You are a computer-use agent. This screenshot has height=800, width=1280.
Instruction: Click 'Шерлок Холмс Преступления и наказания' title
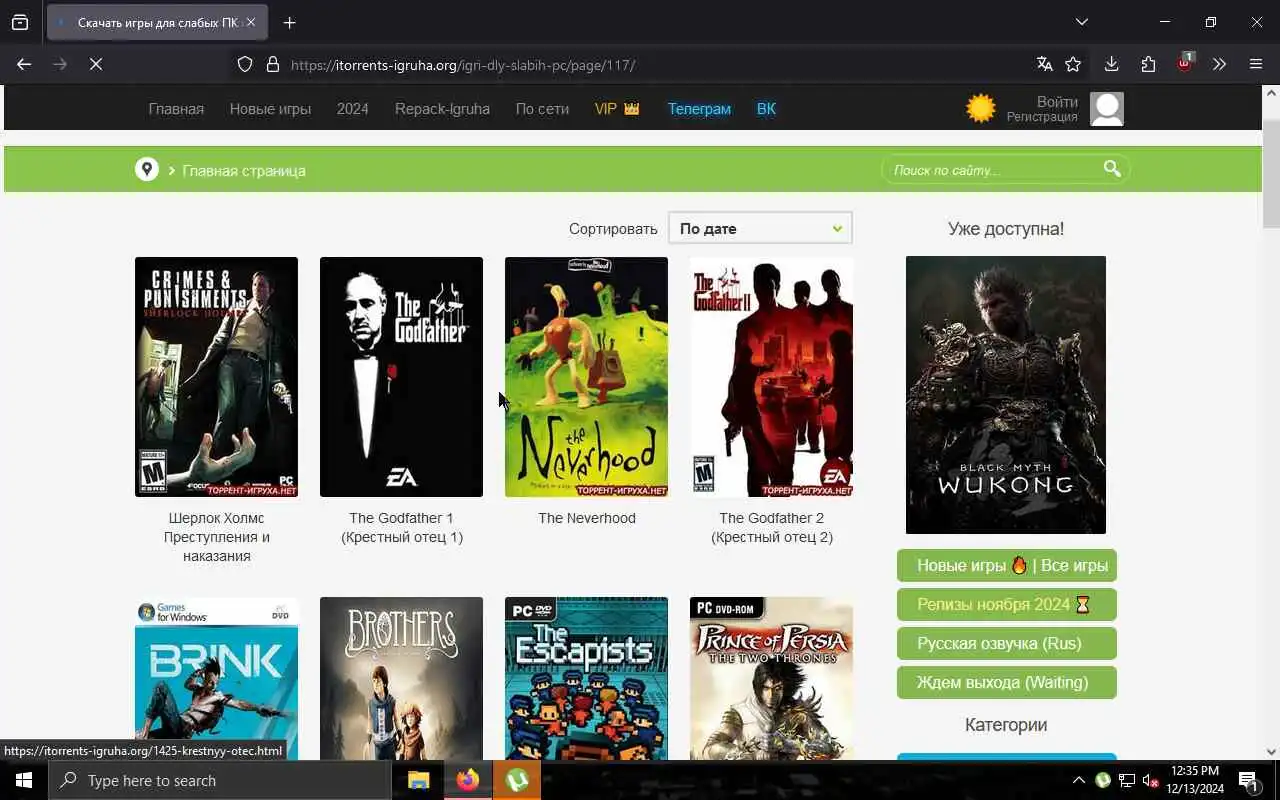tap(216, 537)
